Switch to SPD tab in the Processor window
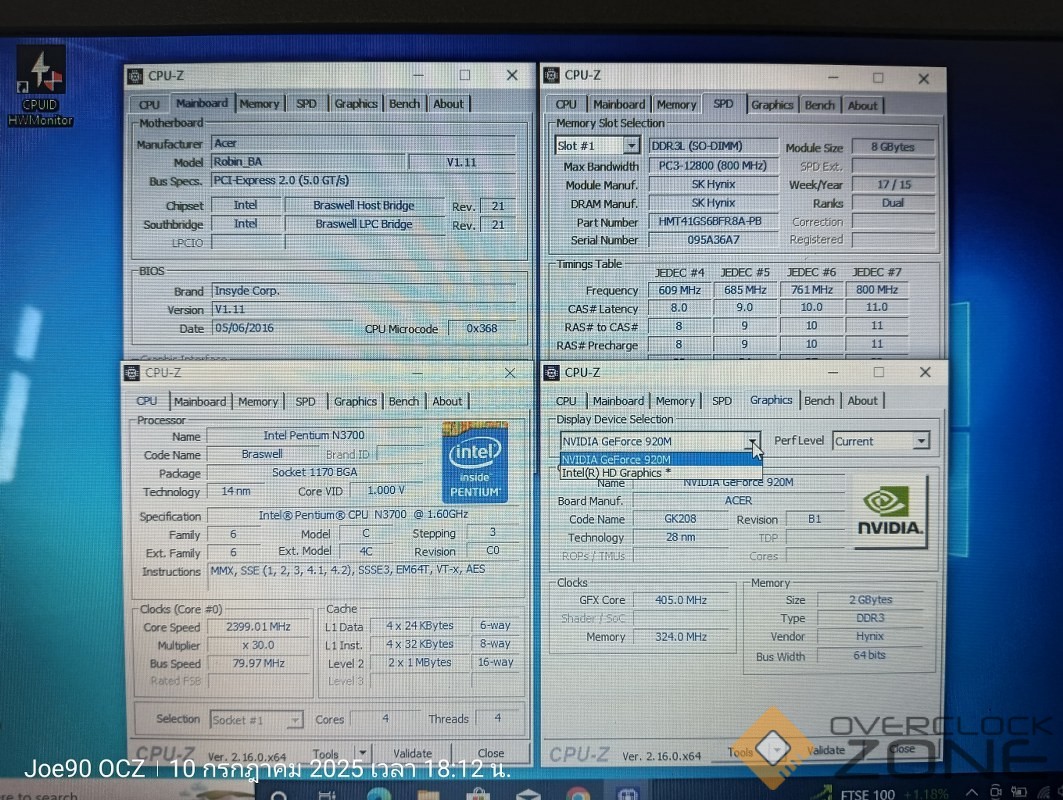Screen dimensions: 1063x800 click(x=306, y=401)
